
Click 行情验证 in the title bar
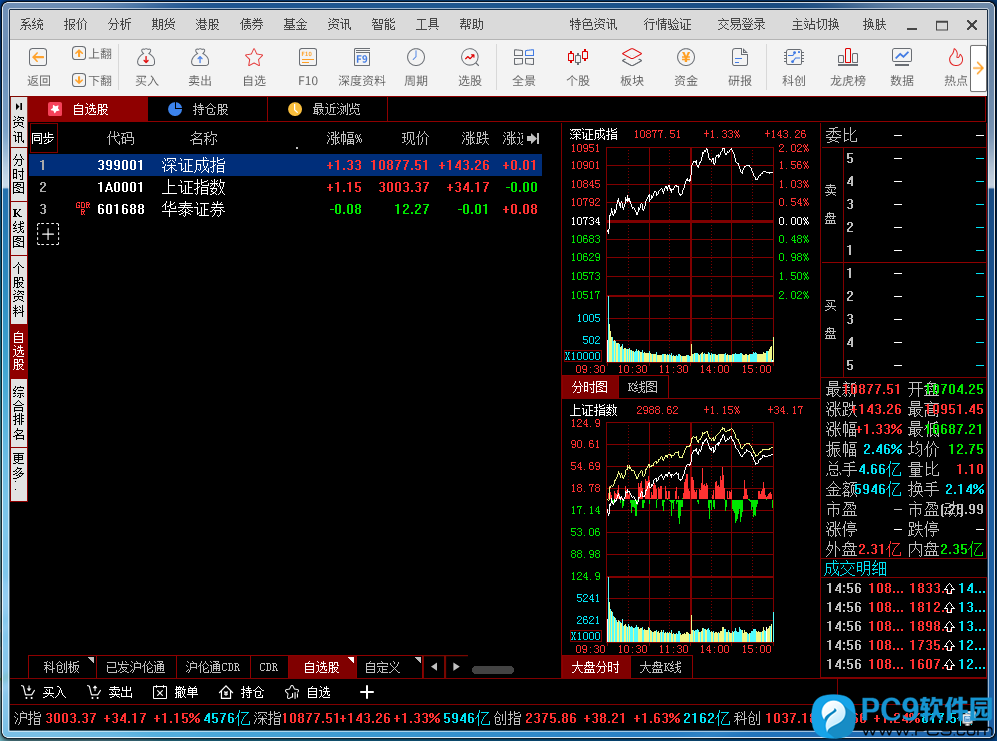pyautogui.click(x=667, y=24)
